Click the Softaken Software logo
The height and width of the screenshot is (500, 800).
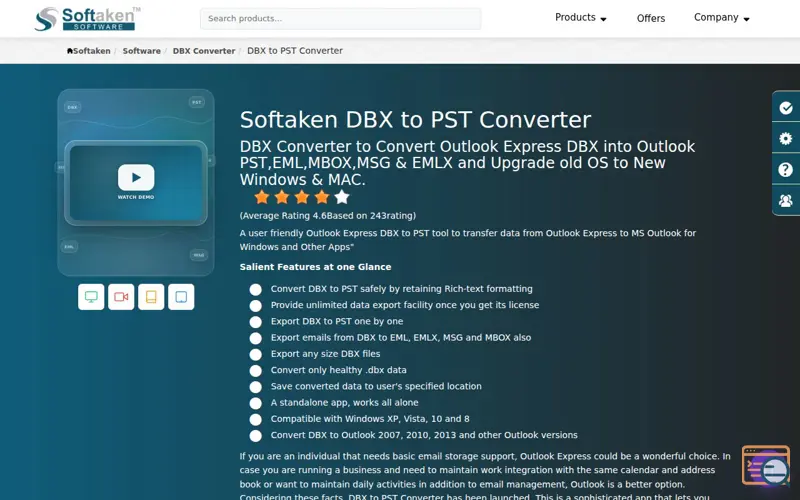point(88,19)
